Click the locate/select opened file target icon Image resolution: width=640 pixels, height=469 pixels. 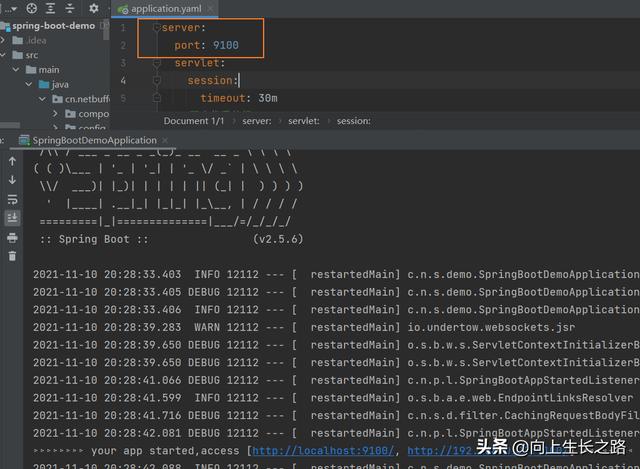point(30,8)
